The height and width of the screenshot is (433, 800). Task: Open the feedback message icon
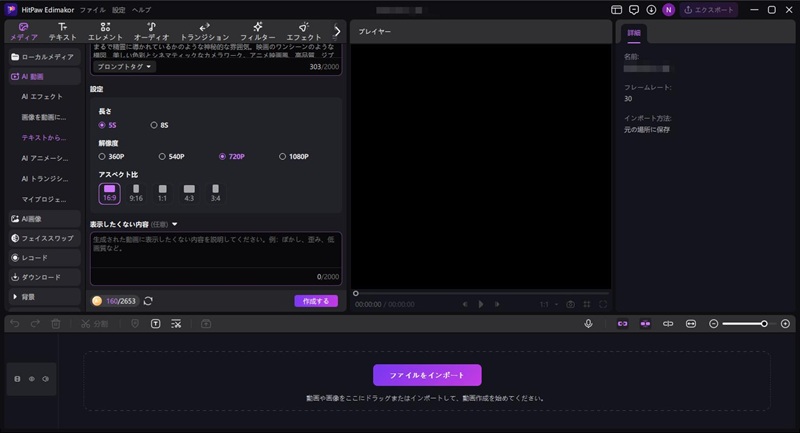coord(634,10)
